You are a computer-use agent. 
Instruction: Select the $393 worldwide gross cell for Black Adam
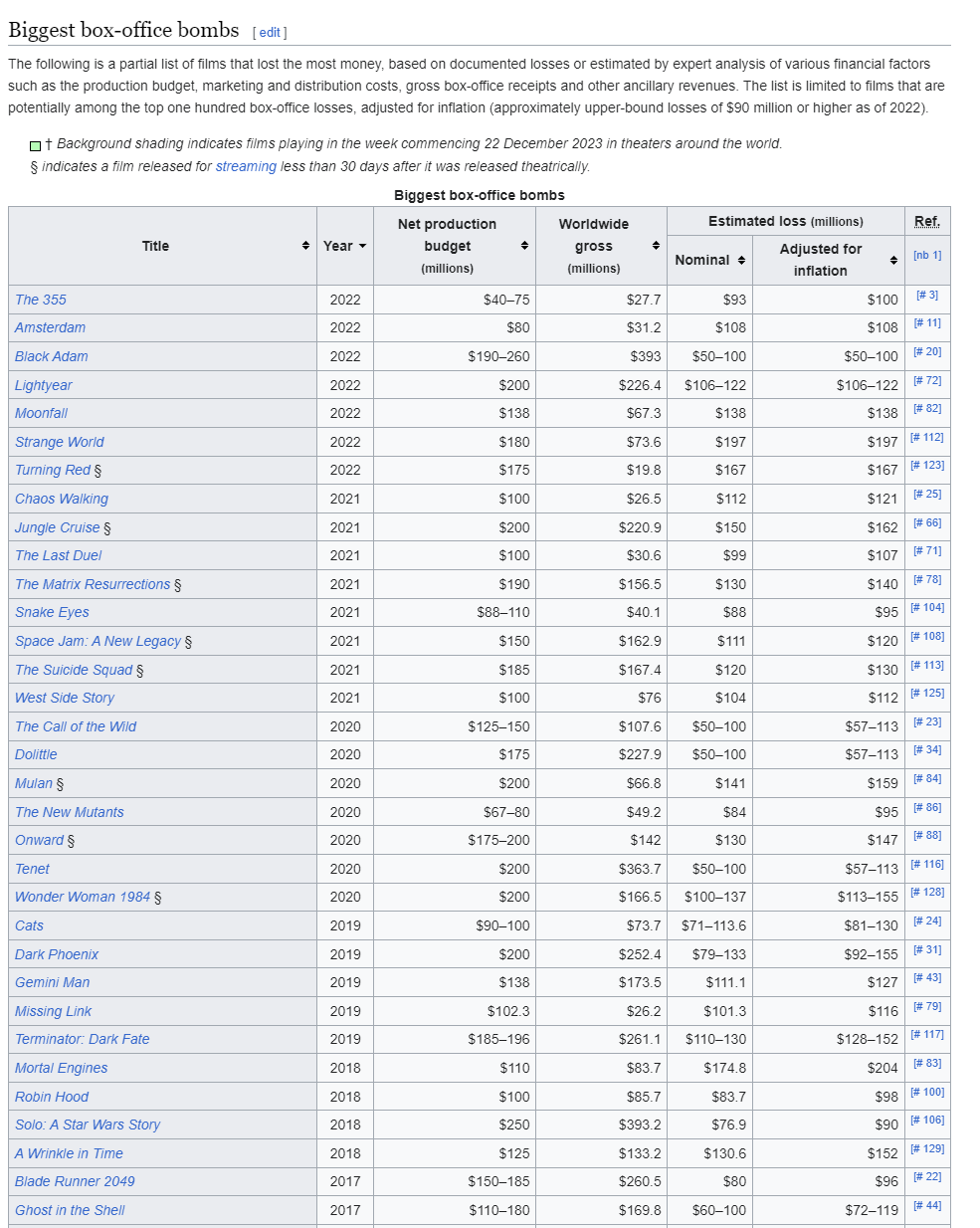[x=601, y=356]
